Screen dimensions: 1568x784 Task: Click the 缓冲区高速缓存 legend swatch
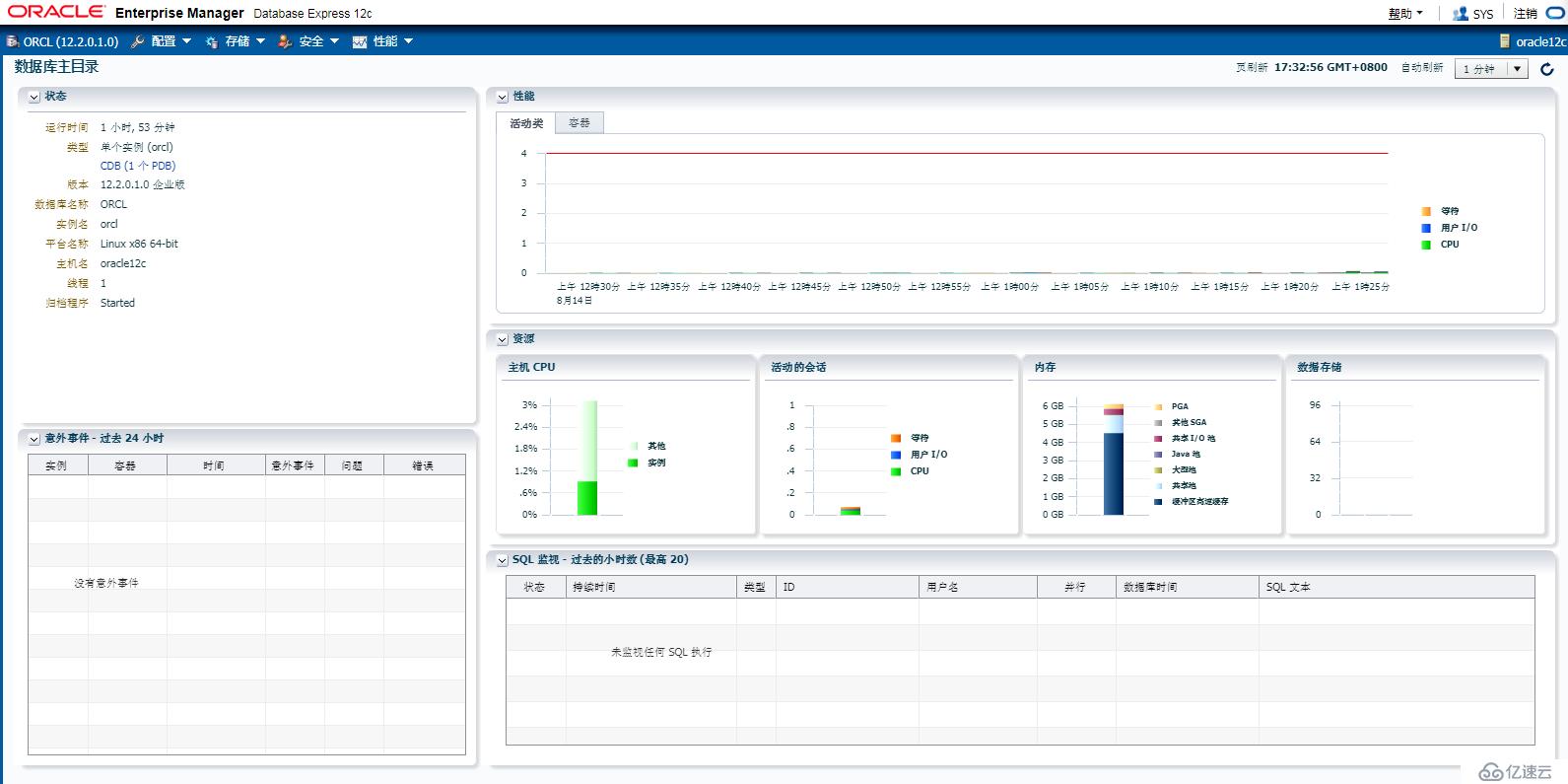[x=1158, y=502]
